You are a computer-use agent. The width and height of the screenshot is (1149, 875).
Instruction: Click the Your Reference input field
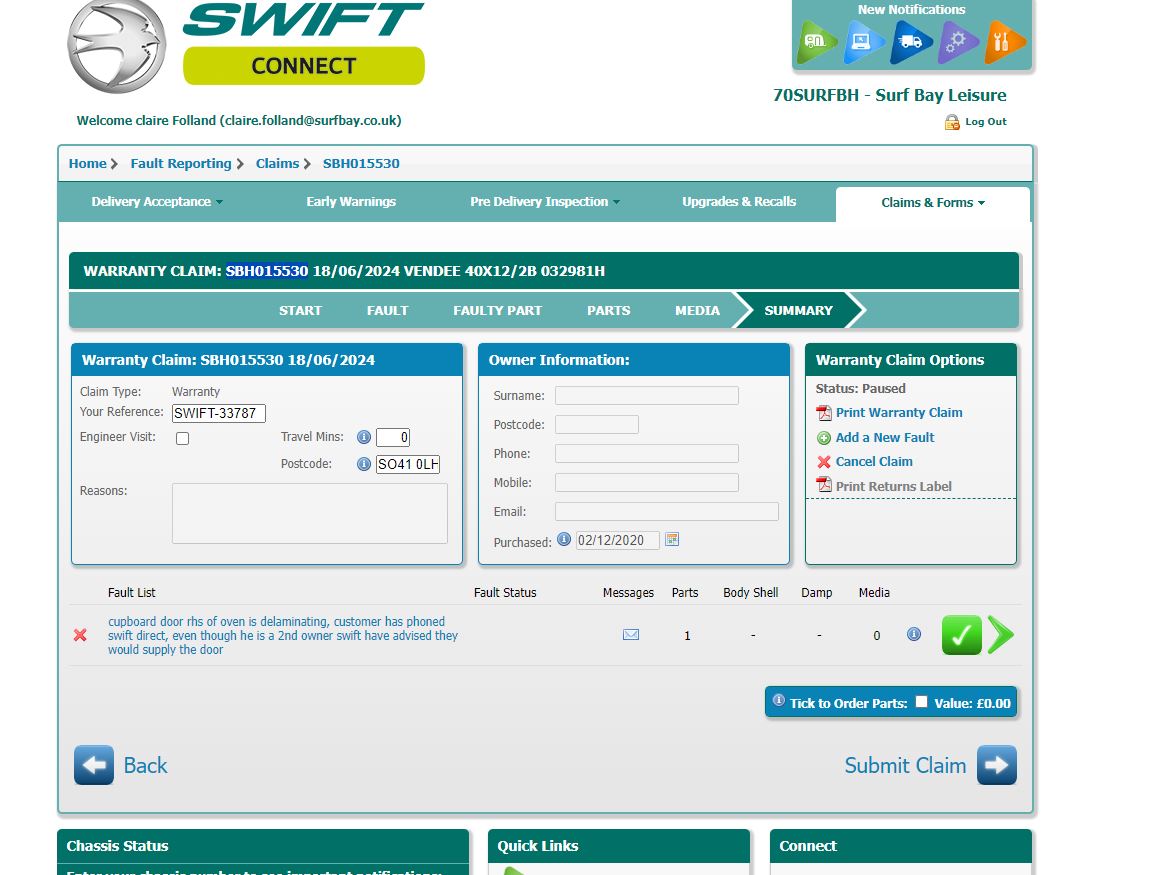pos(218,413)
